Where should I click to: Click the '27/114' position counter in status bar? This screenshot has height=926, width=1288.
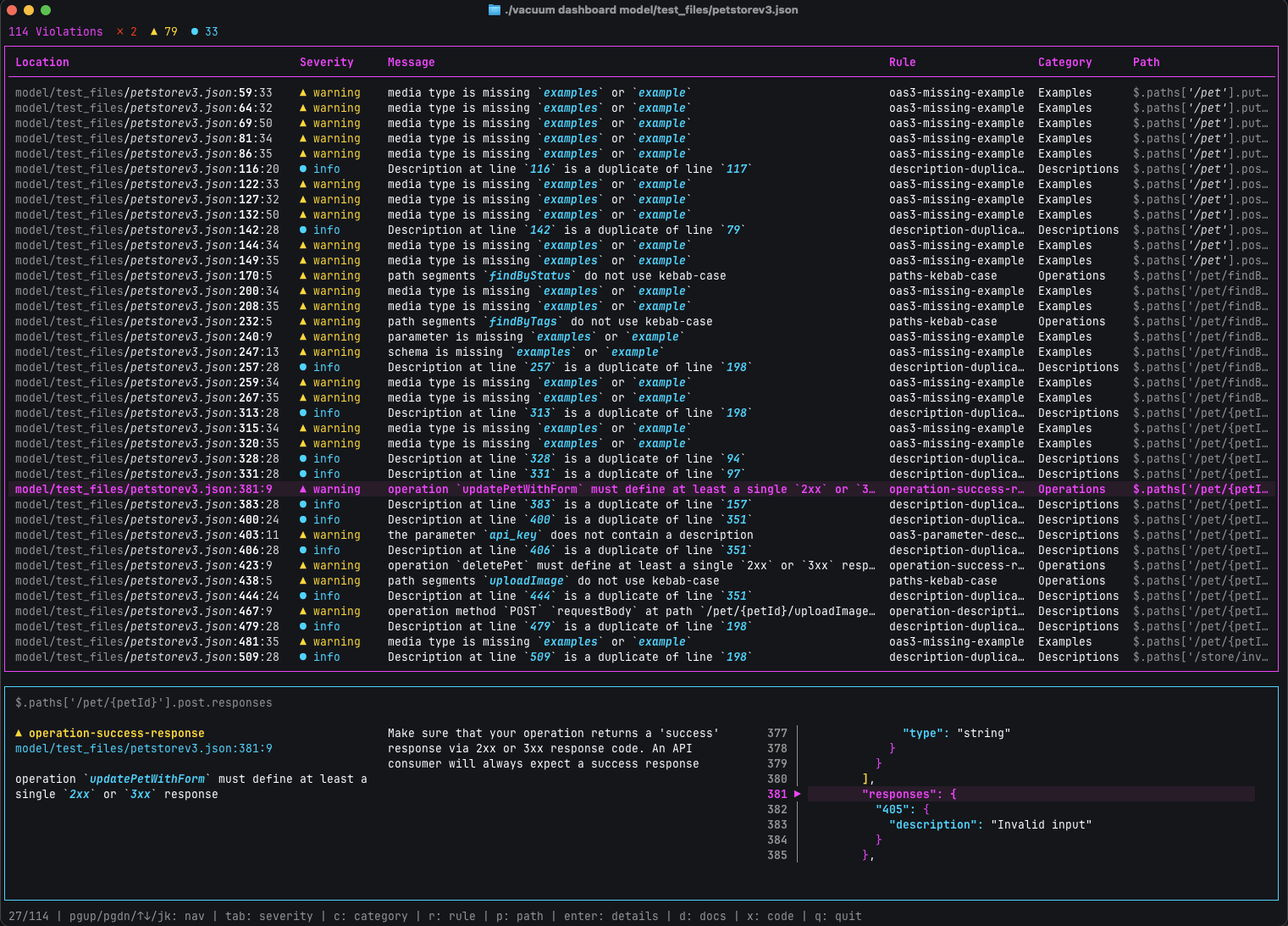(29, 917)
